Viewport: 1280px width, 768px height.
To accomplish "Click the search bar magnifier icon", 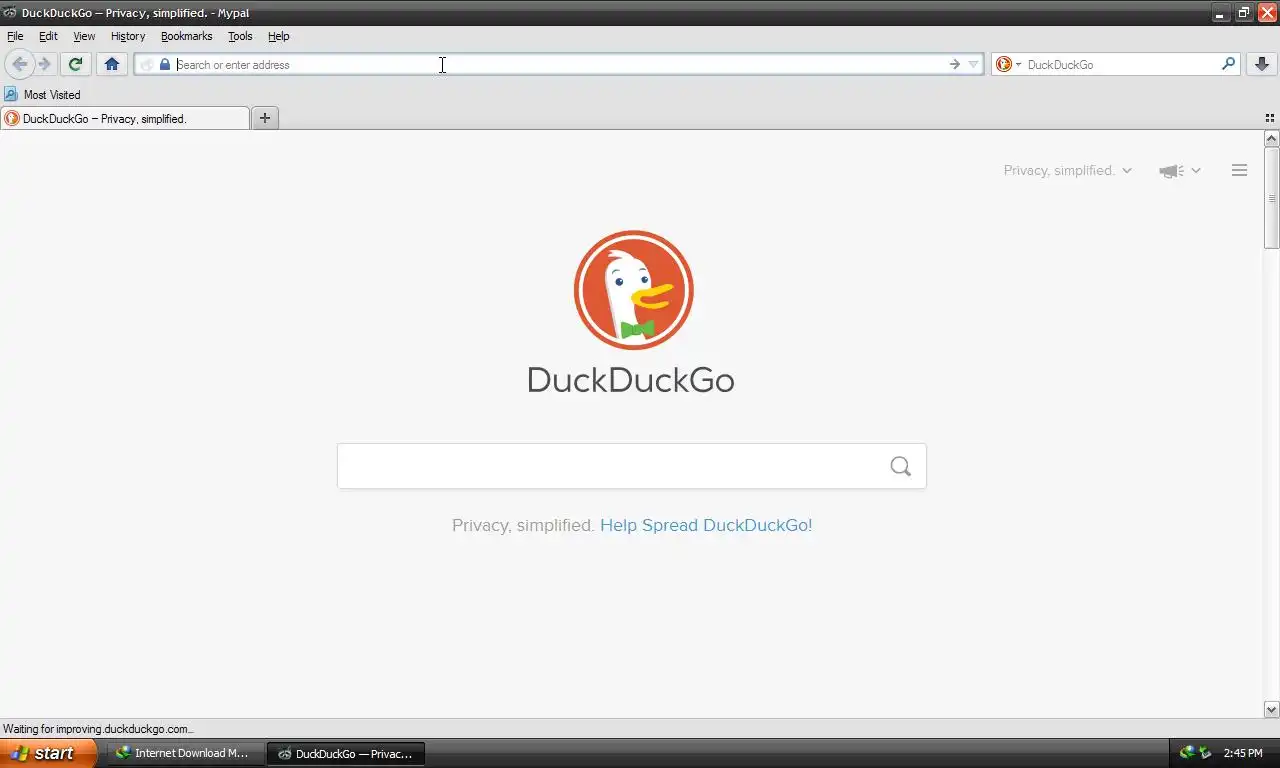I will click(x=1229, y=64).
